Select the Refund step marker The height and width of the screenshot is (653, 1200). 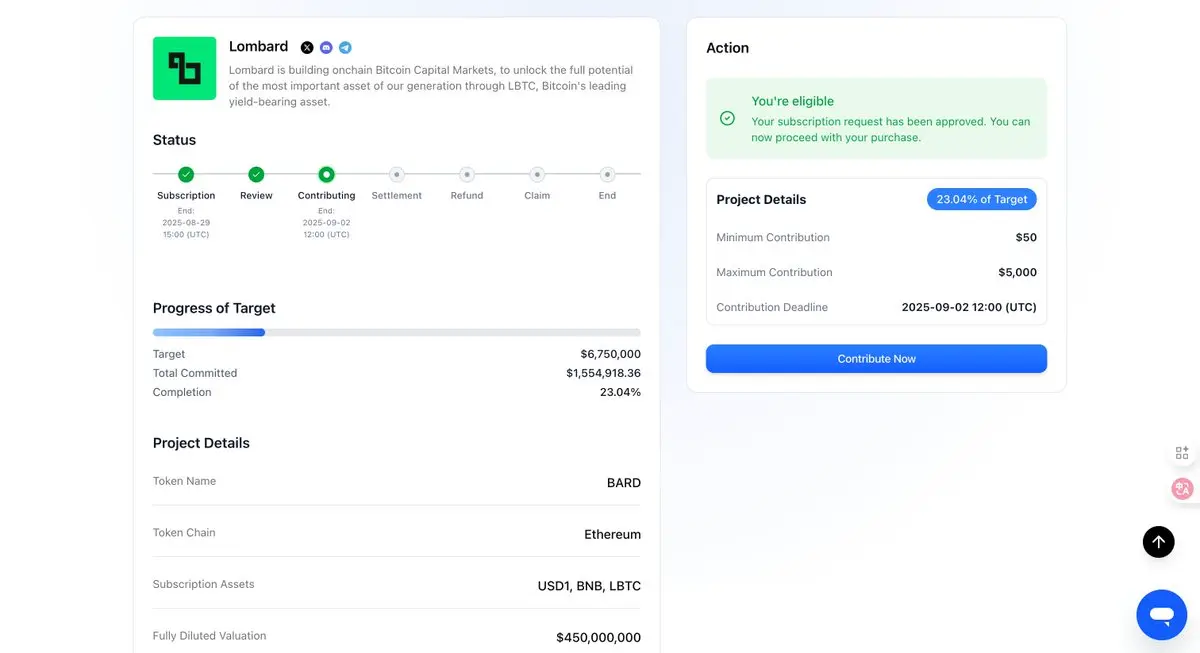coord(467,174)
